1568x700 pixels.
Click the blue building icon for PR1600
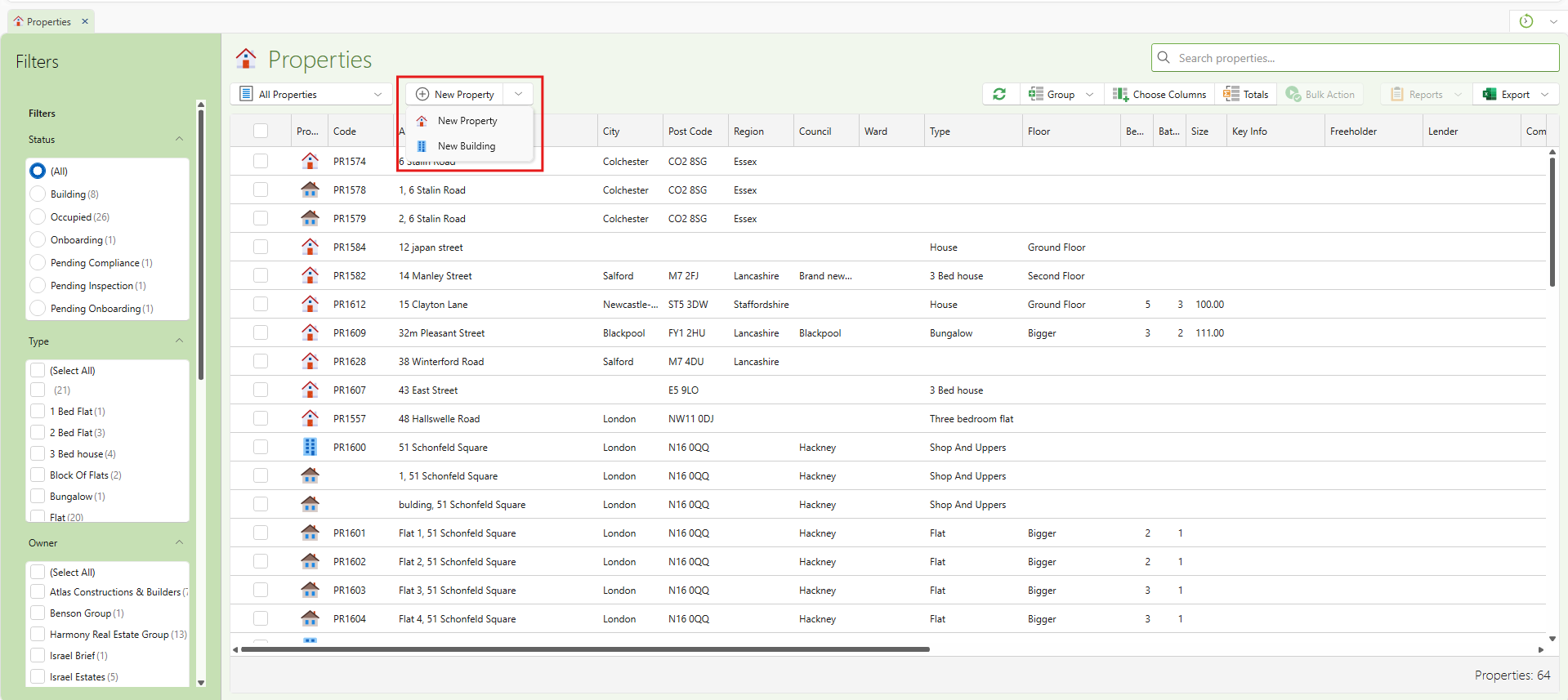310,447
